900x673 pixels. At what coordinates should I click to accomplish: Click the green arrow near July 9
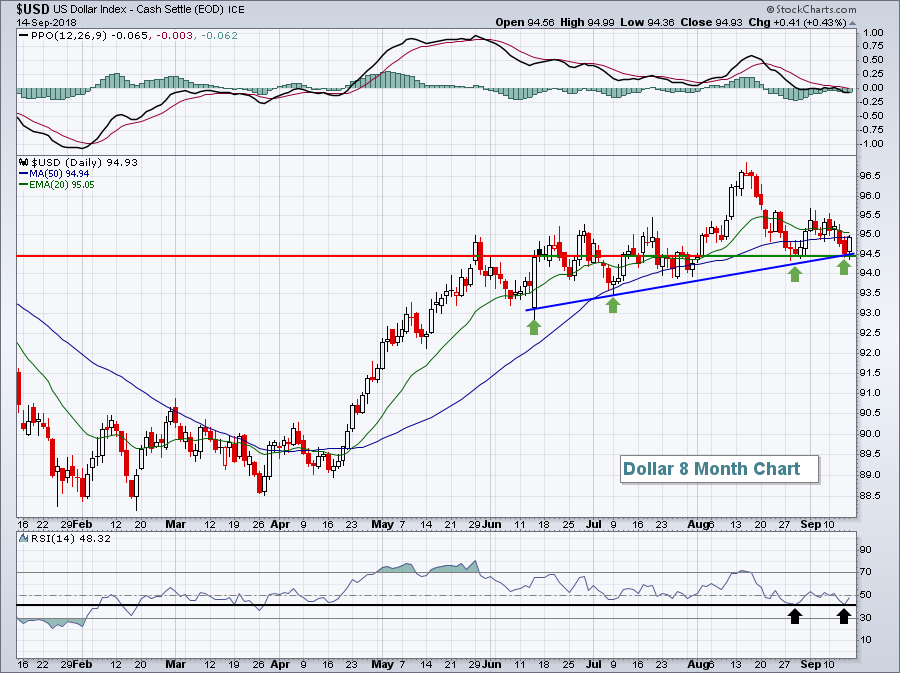click(612, 305)
